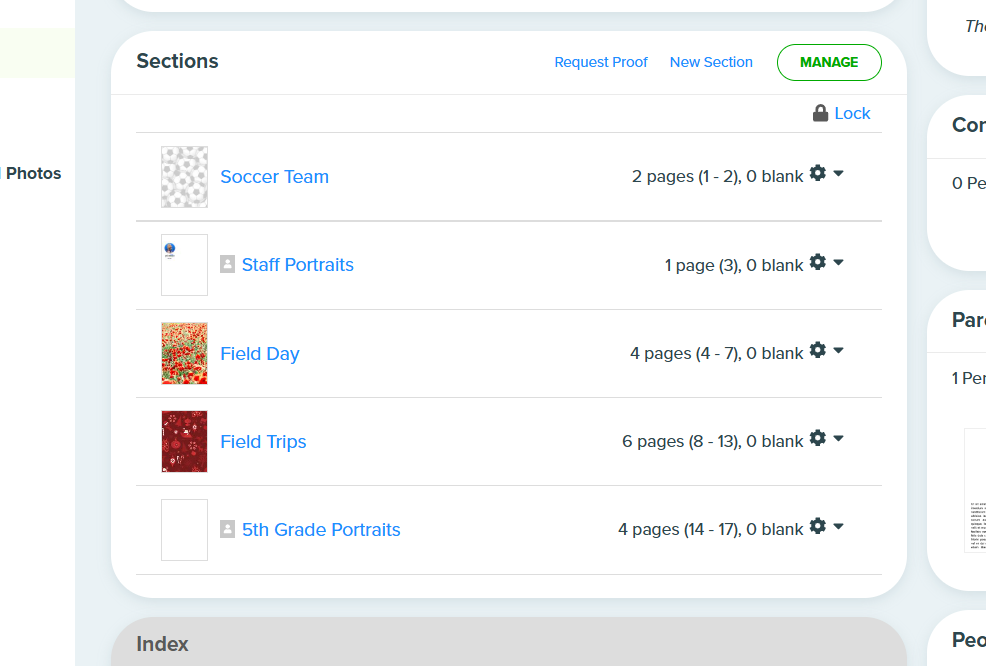Click the padlock icon beside Lock
The width and height of the screenshot is (986, 666).
point(820,113)
